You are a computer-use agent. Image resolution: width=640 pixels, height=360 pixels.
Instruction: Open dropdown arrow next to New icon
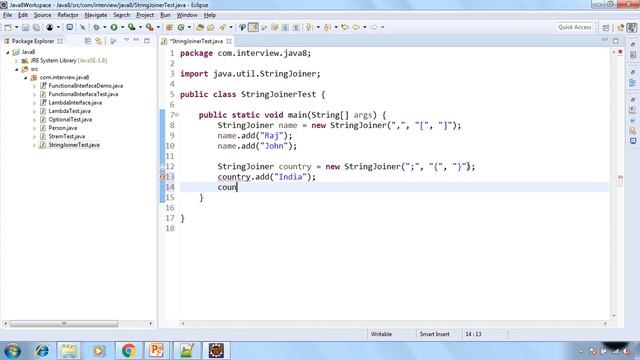click(x=16, y=27)
